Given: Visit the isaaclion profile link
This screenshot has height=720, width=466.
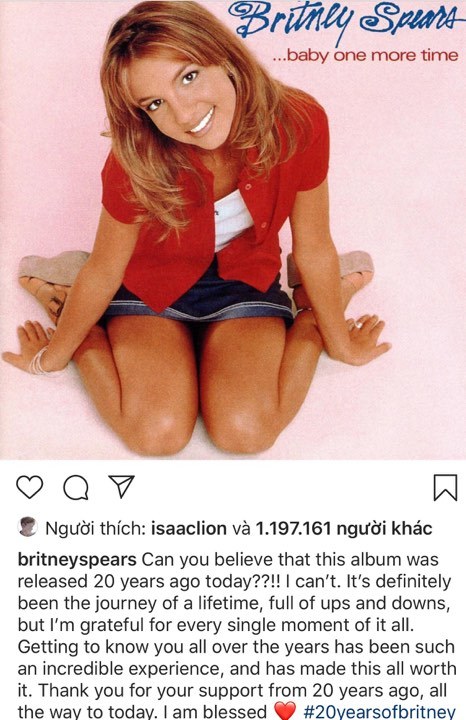Looking at the screenshot, I should (x=189, y=529).
